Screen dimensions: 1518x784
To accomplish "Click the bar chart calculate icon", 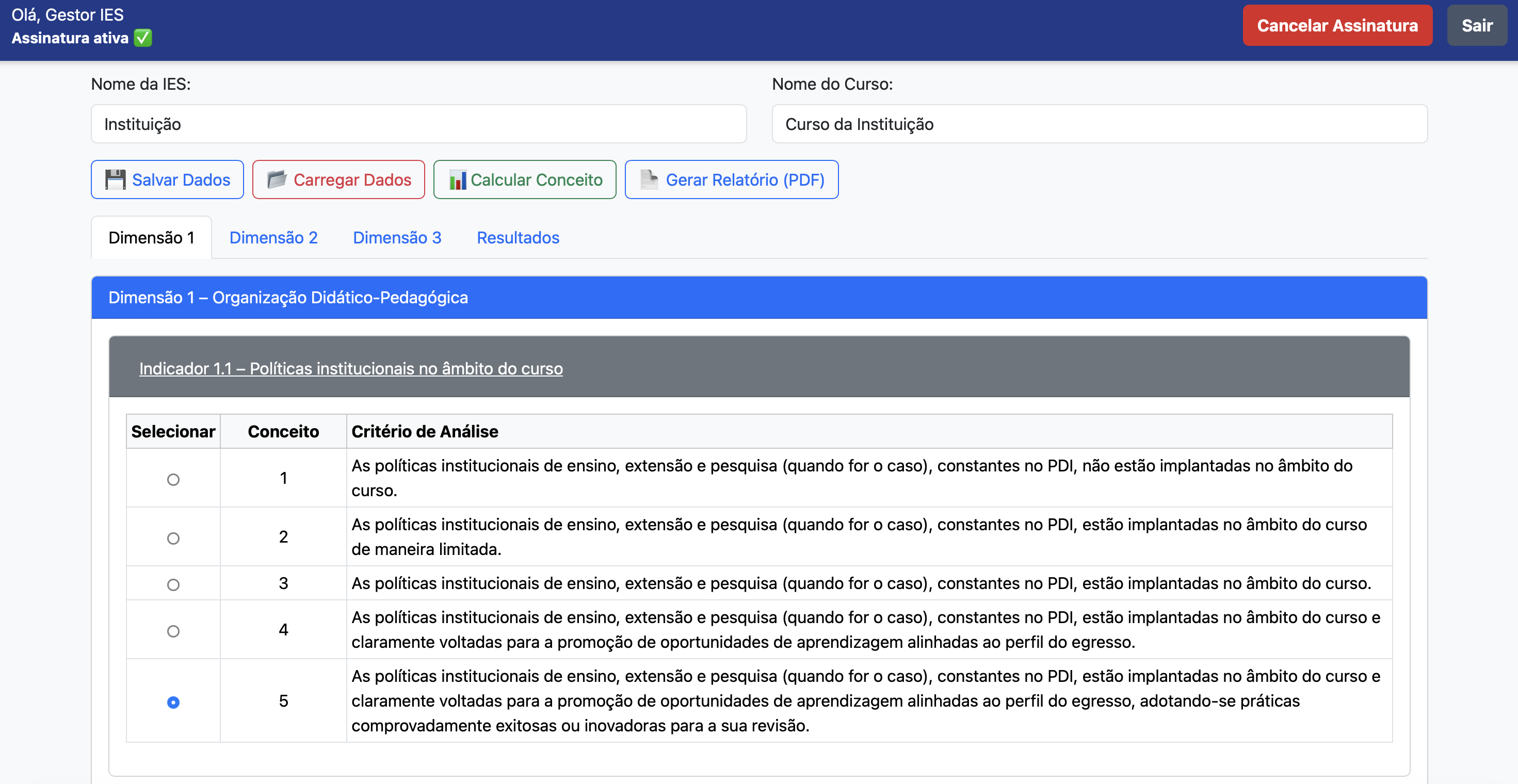I will pyautogui.click(x=457, y=179).
